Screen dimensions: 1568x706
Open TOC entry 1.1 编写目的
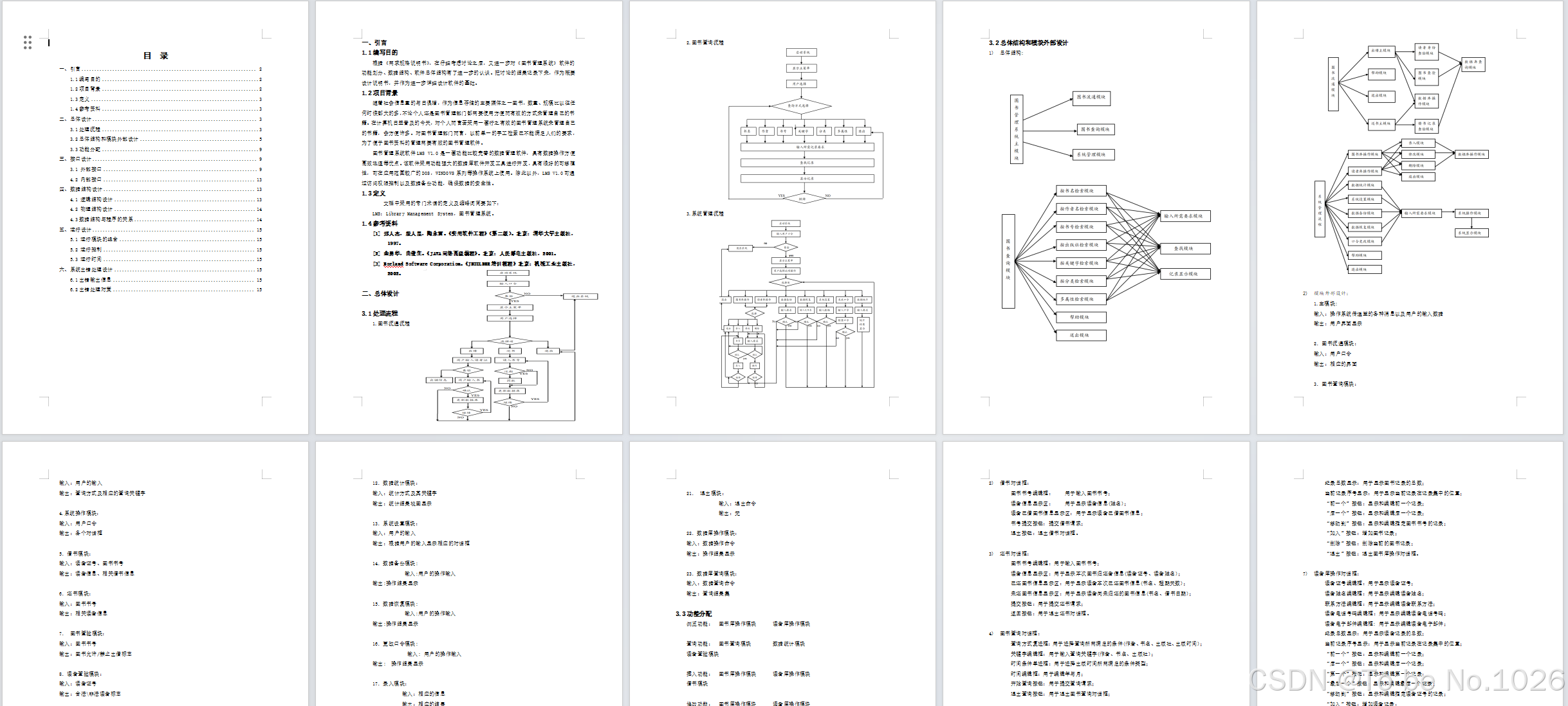85,79
